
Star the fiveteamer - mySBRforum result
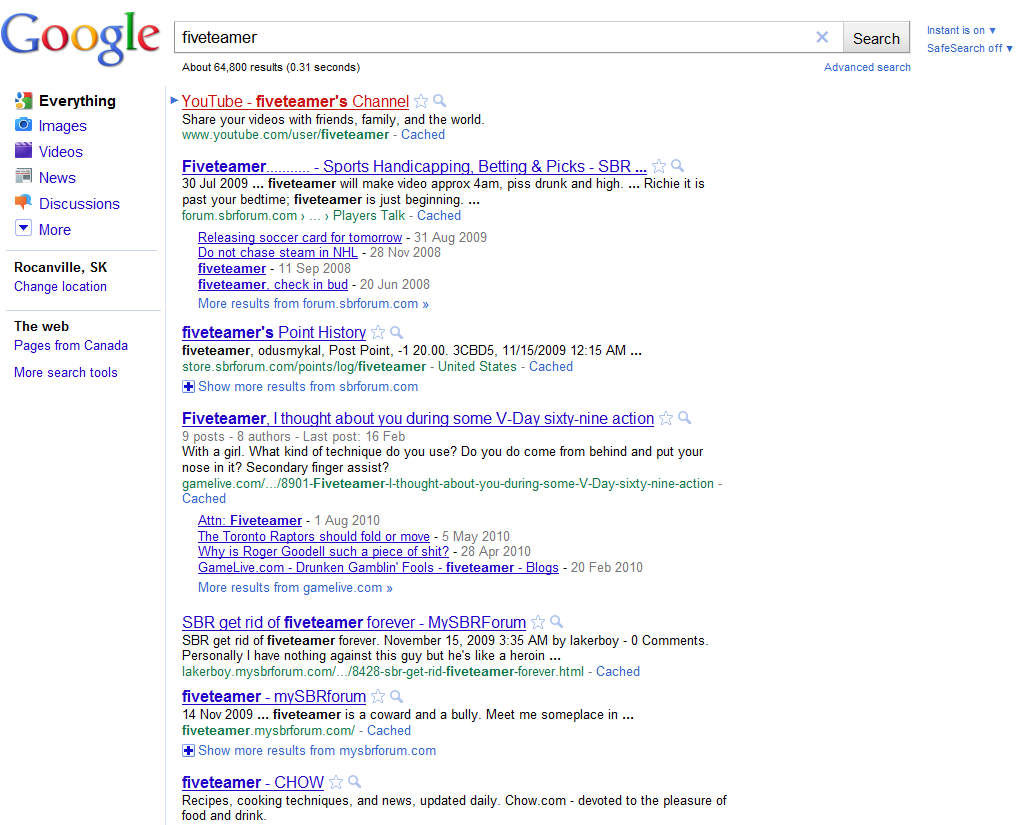[378, 697]
